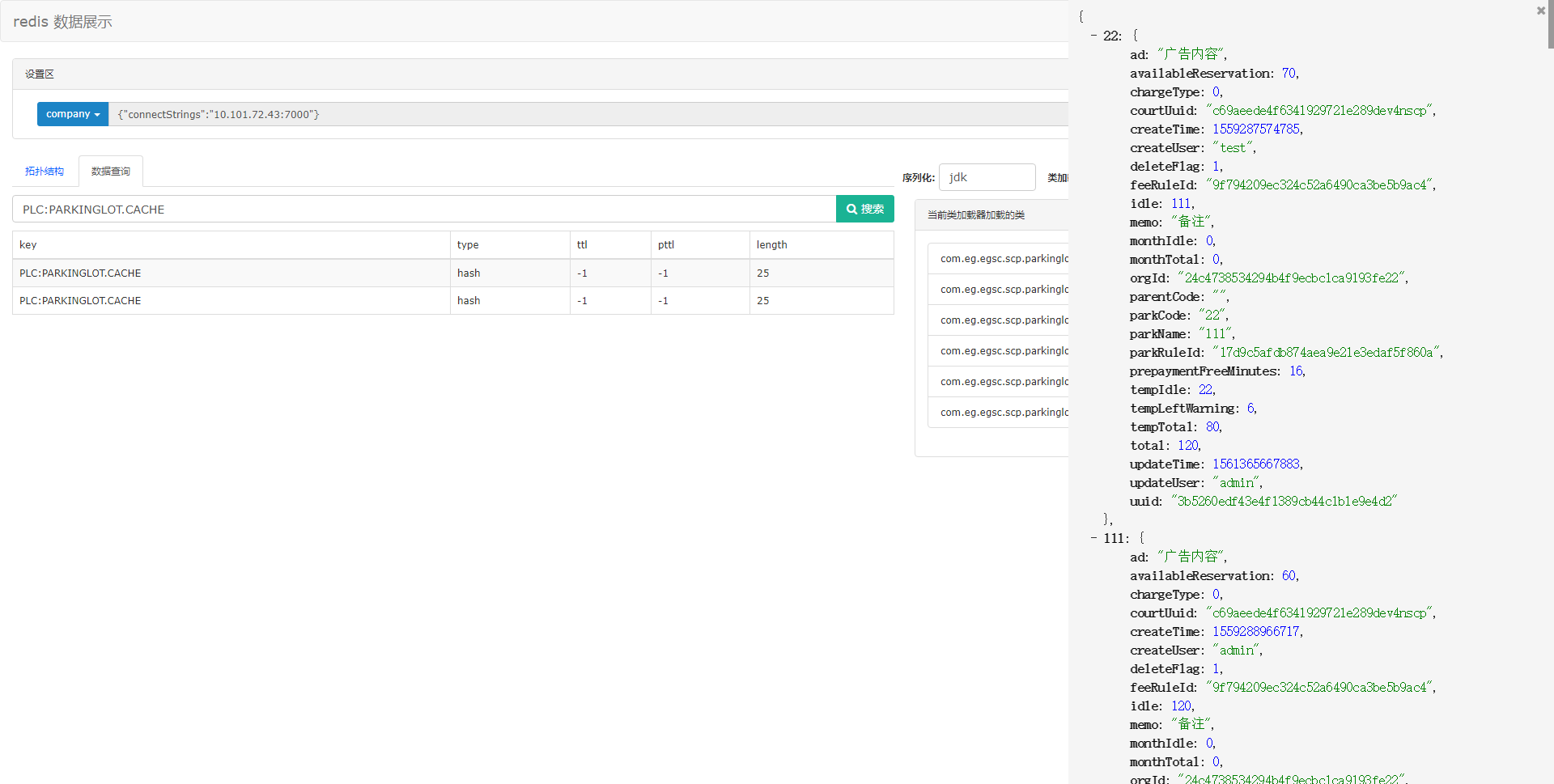1554x784 pixels.
Task: Click updateTime value 1561365667883
Action: [x=1256, y=464]
